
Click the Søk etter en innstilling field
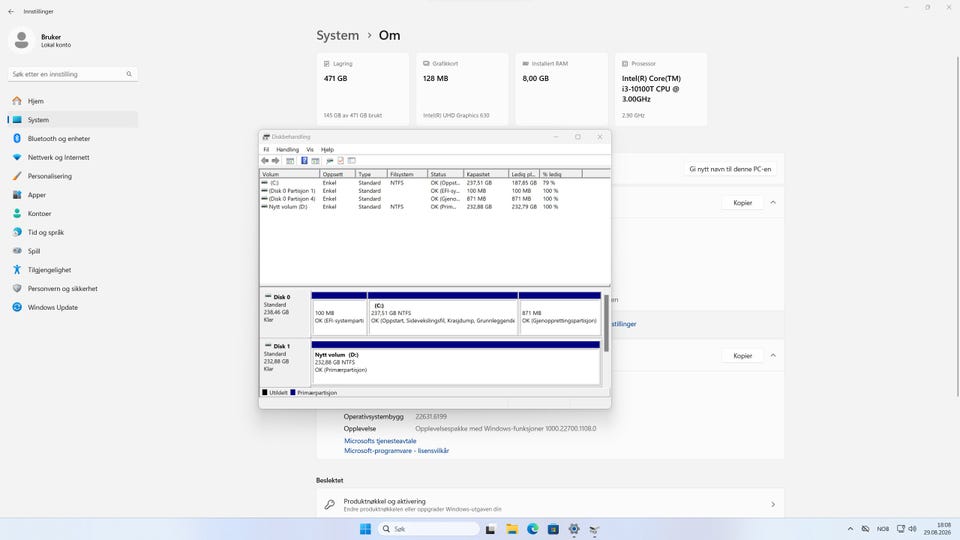click(x=73, y=74)
